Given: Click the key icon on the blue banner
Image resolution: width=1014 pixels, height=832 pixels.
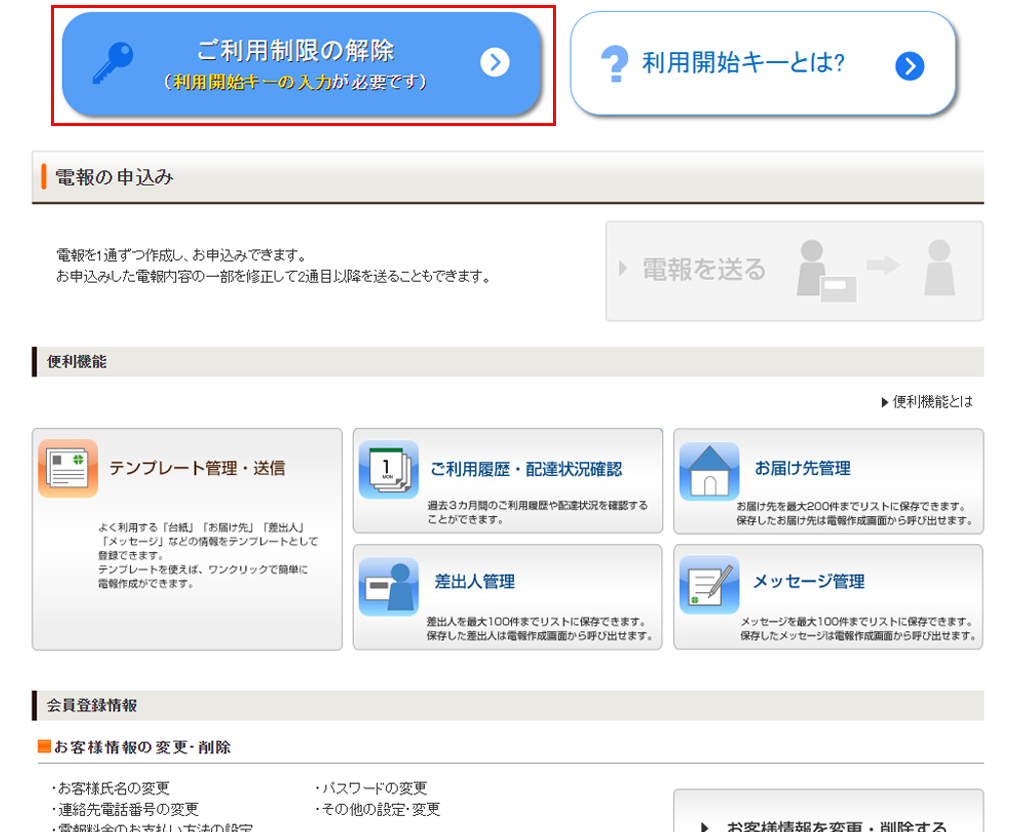Looking at the screenshot, I should click(112, 63).
